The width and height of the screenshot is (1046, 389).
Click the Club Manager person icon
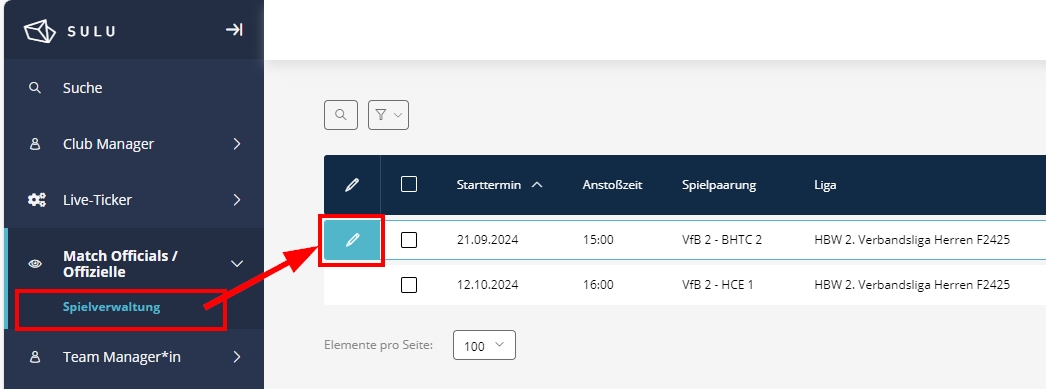click(35, 144)
